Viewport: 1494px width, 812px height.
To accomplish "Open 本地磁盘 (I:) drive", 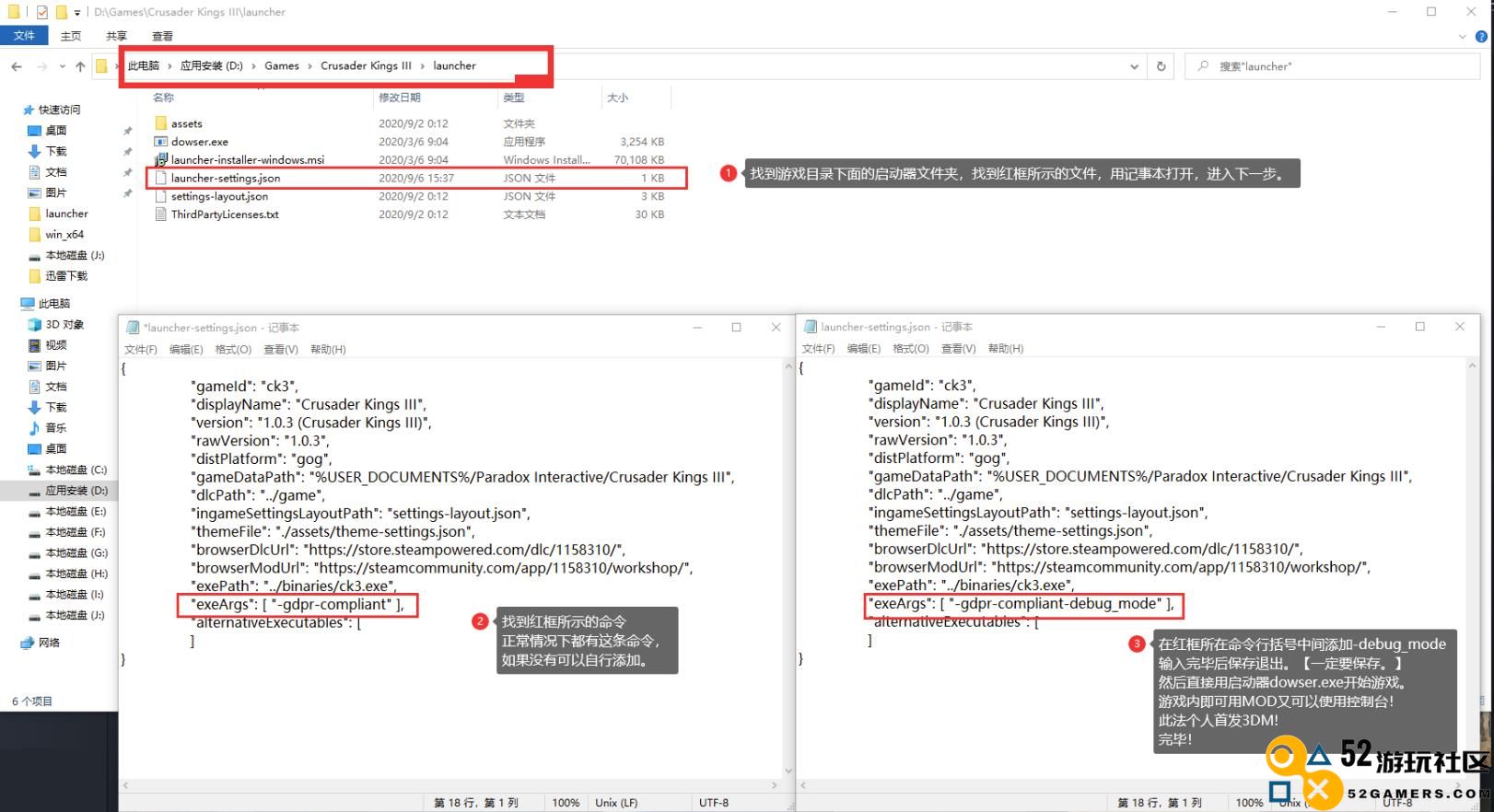I will [75, 595].
